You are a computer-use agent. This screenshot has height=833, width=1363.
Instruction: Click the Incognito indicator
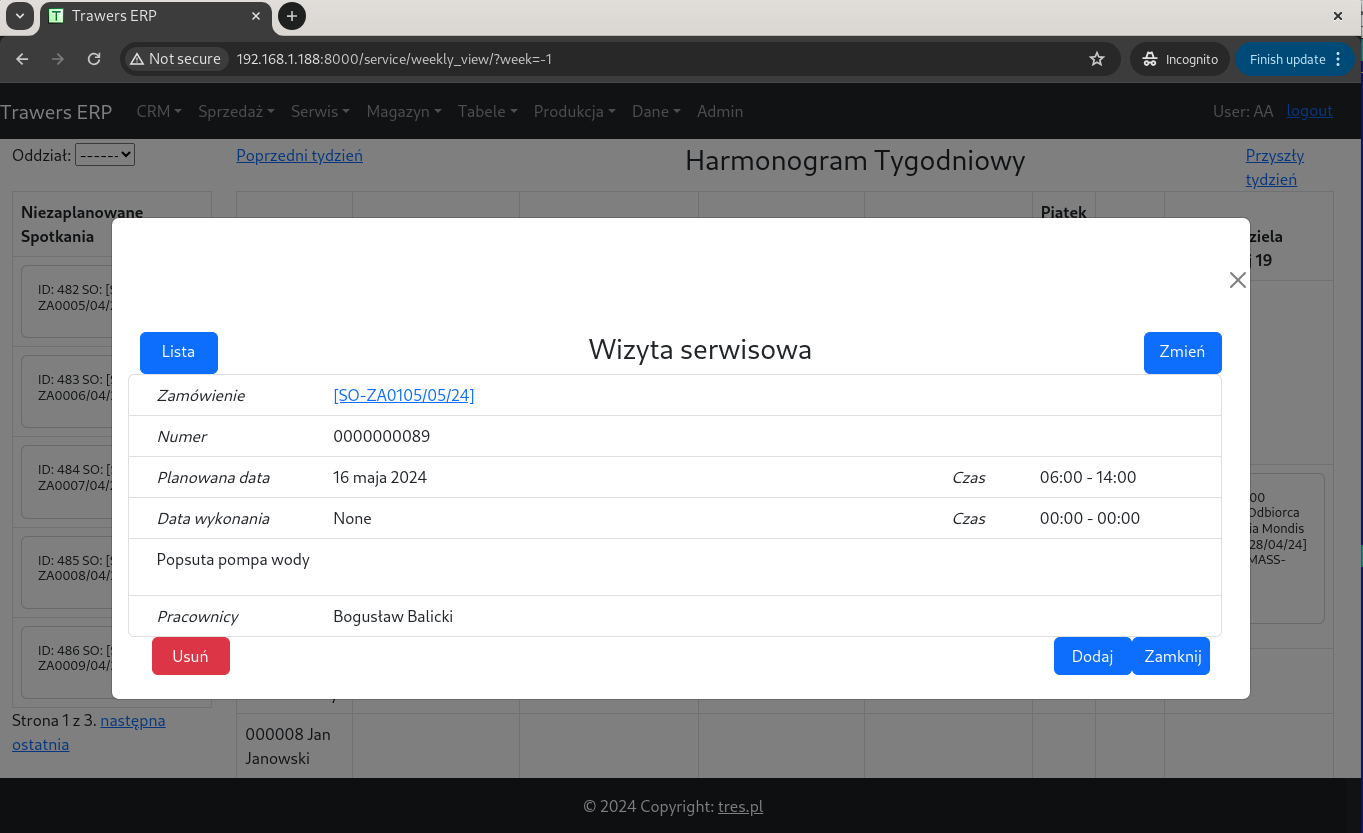coord(1181,59)
